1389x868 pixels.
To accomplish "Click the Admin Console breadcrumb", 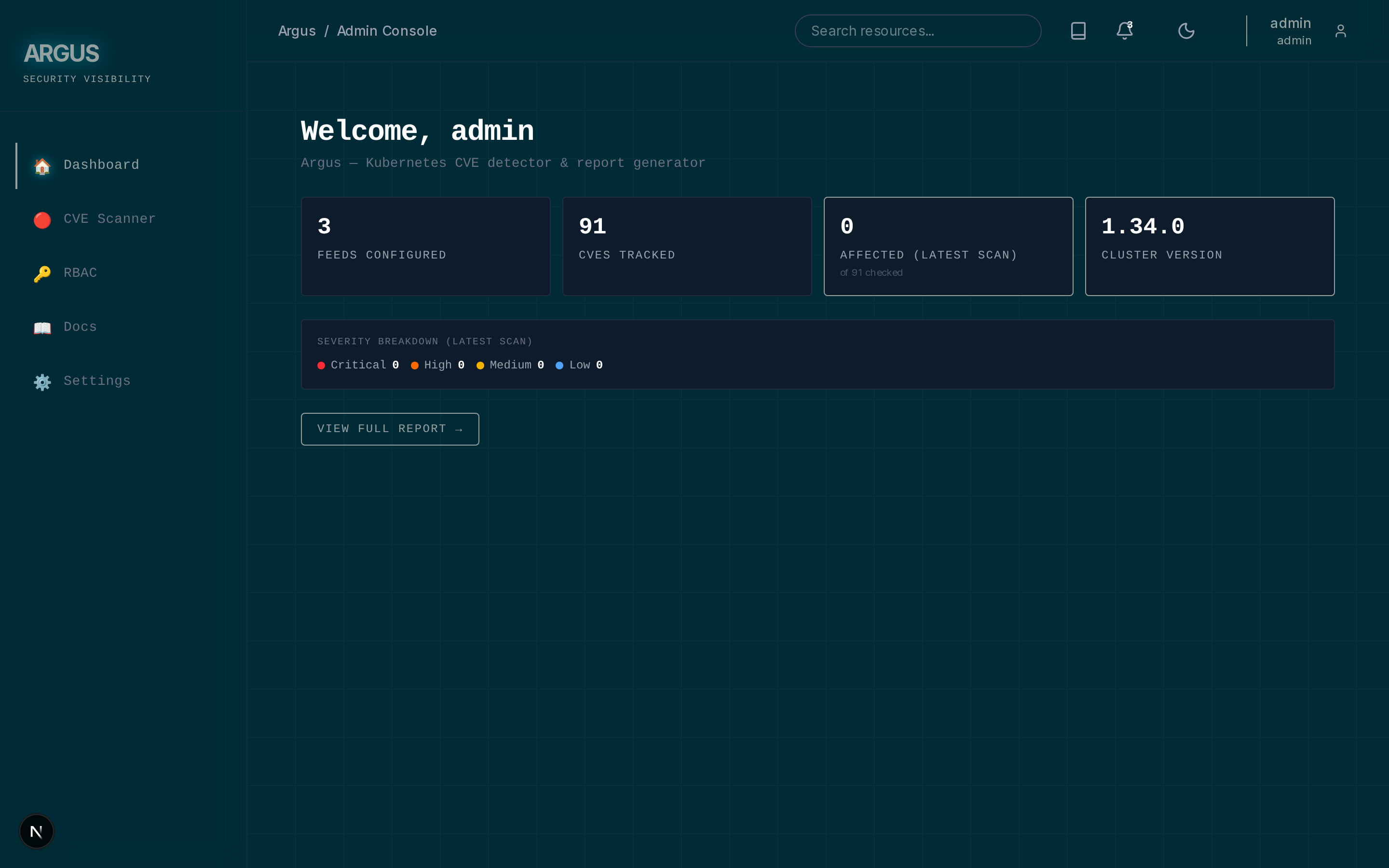I will (387, 31).
